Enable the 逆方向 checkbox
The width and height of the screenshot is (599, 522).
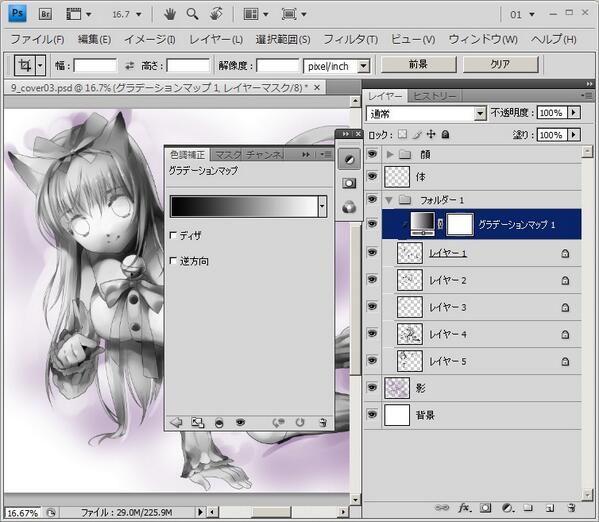[173, 261]
